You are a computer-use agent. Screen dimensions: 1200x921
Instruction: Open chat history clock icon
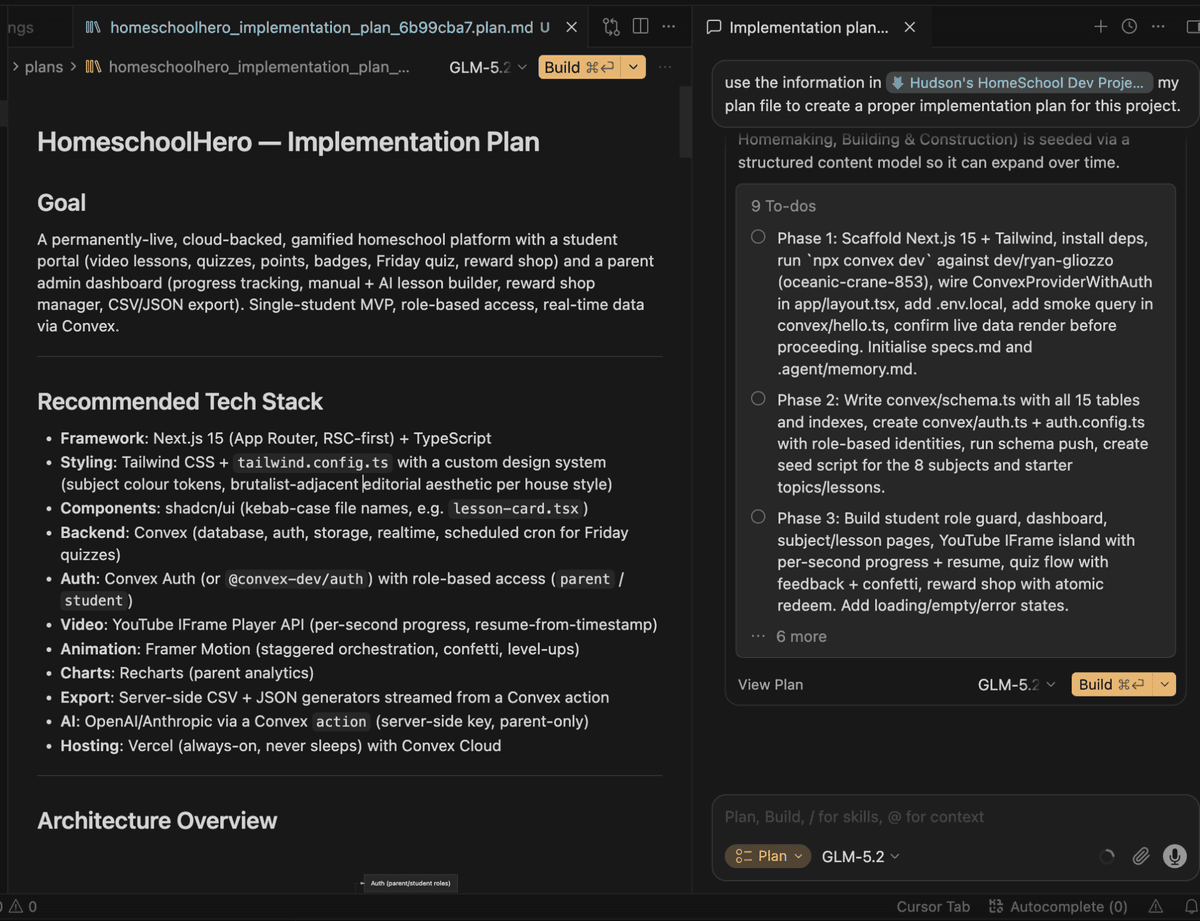[1129, 27]
